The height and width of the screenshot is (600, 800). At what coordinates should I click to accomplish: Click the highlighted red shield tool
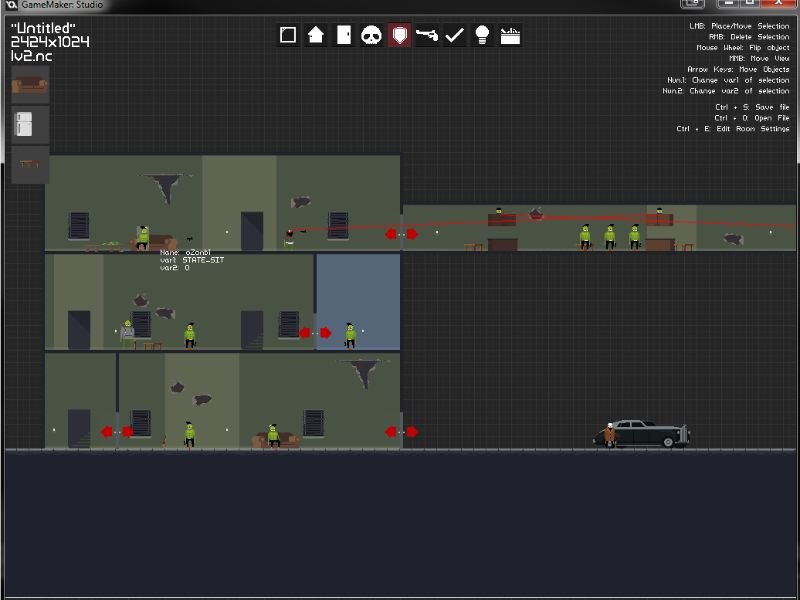pos(399,35)
